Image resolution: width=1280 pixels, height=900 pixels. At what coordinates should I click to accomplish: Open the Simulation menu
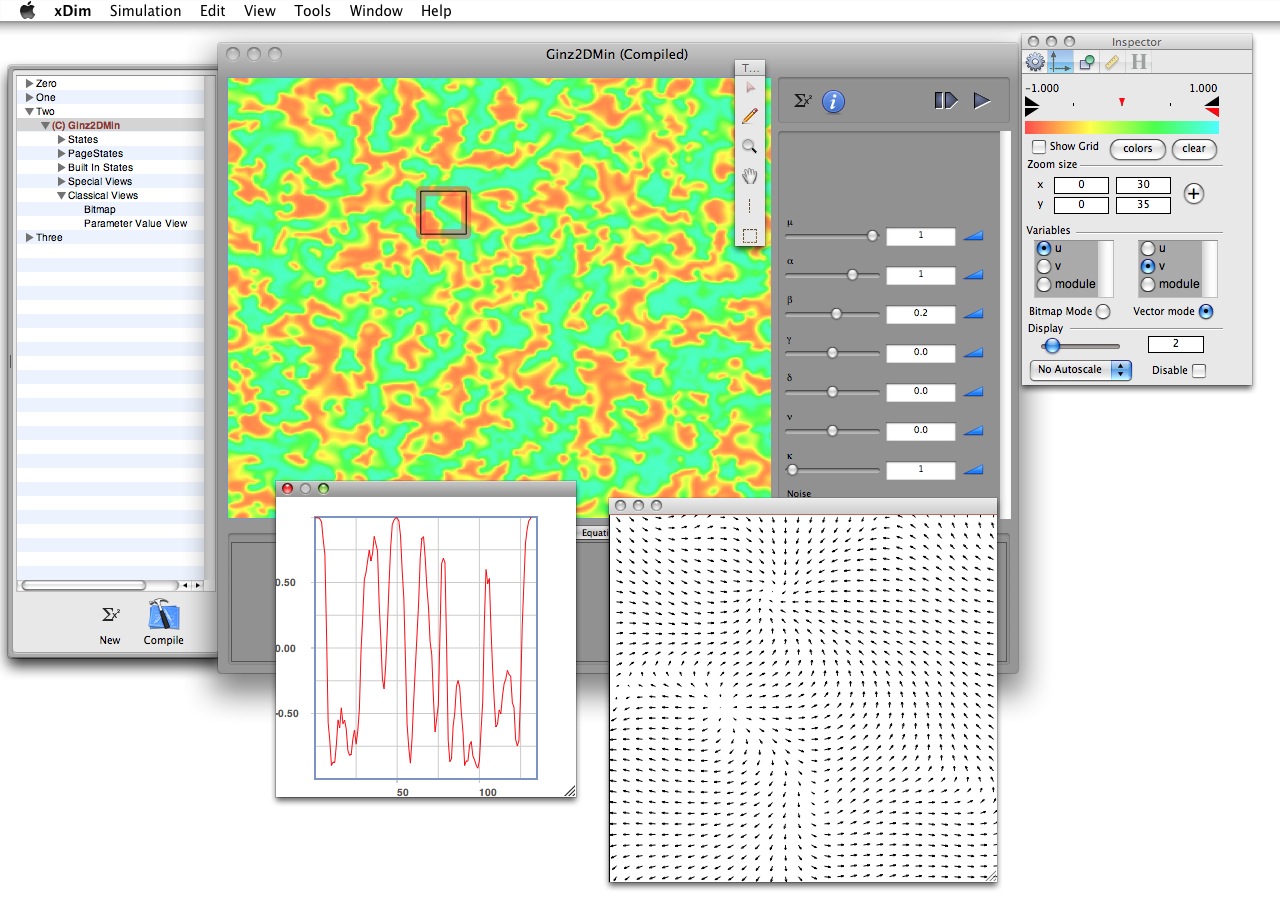(145, 11)
